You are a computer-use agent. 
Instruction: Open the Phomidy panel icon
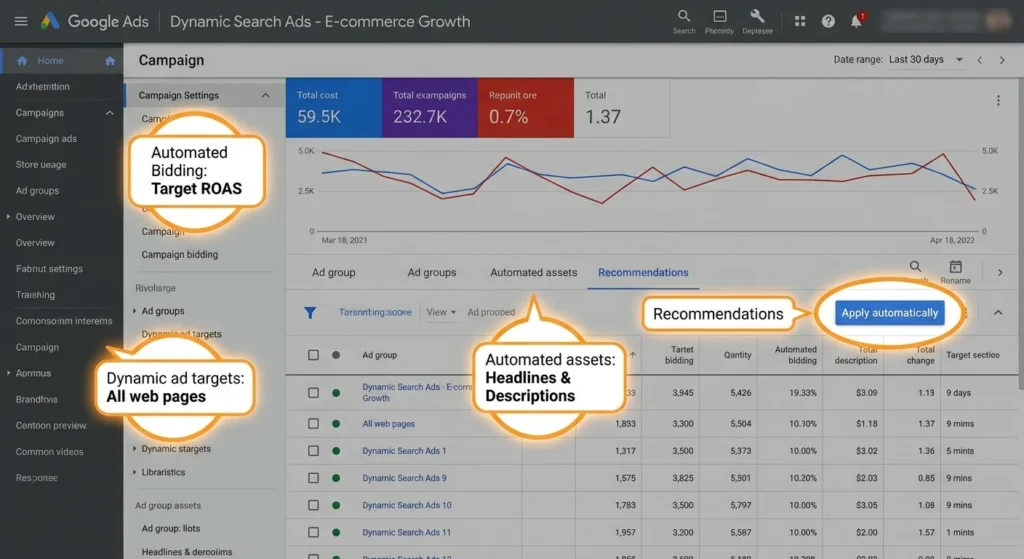[x=719, y=21]
